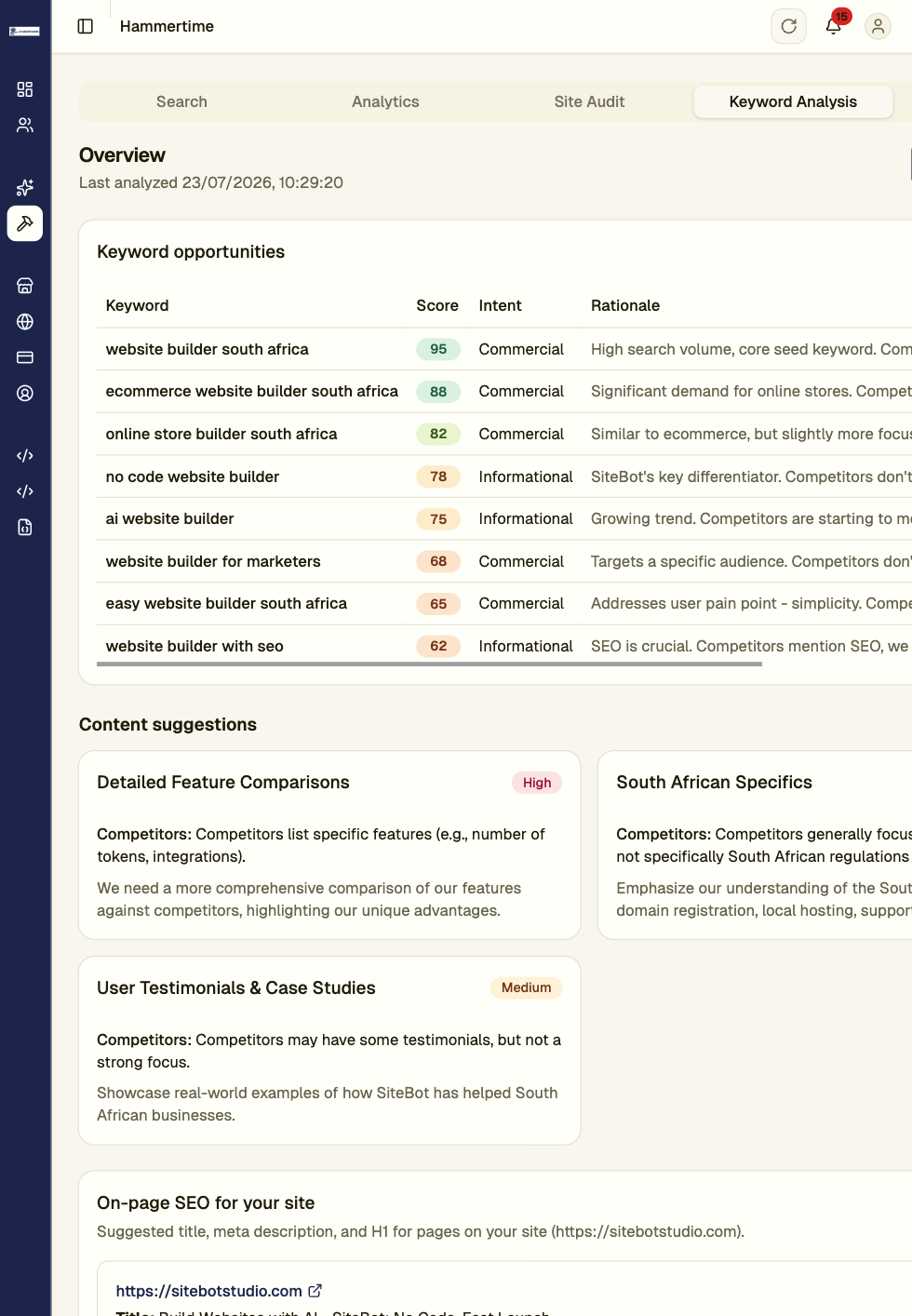Image resolution: width=912 pixels, height=1316 pixels.
Task: Open code icon just below user-circle icon
Action: coord(25,456)
